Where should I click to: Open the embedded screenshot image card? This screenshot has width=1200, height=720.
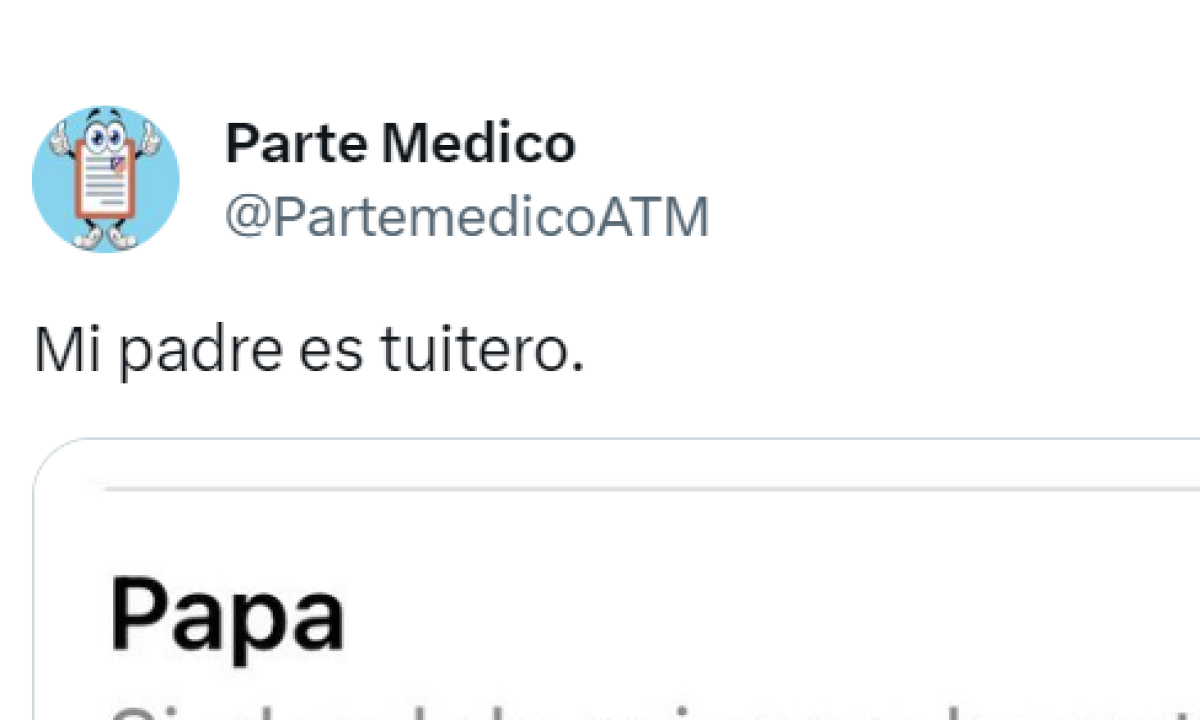617,580
